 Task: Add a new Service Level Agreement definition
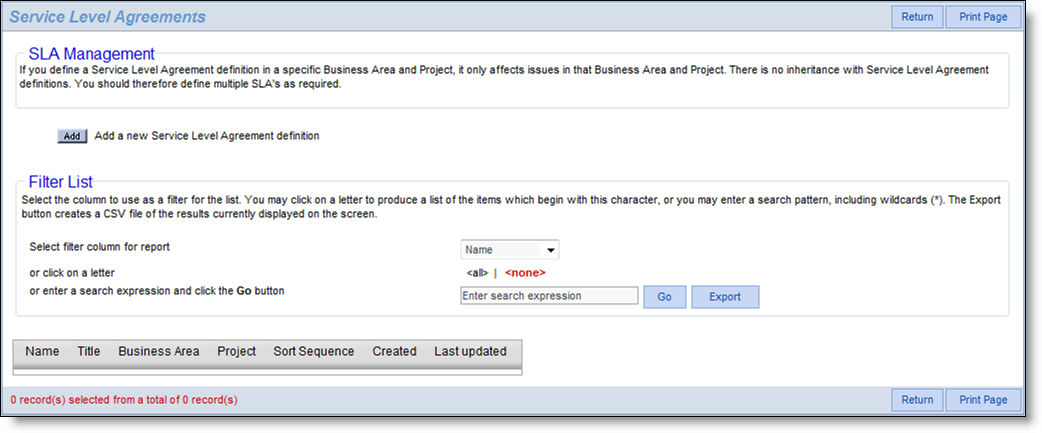tap(72, 136)
